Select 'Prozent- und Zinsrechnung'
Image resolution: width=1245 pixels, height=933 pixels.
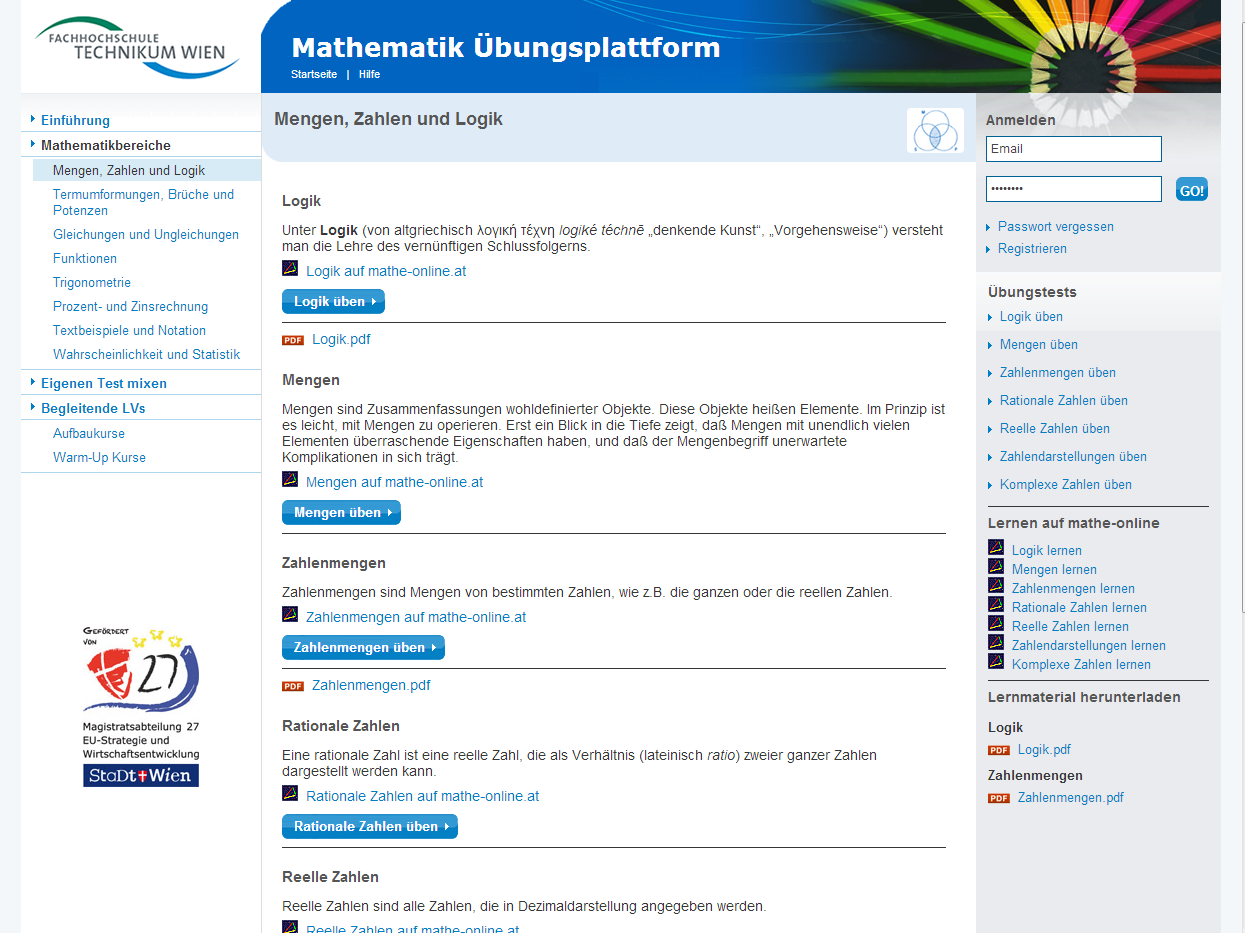[x=130, y=307]
